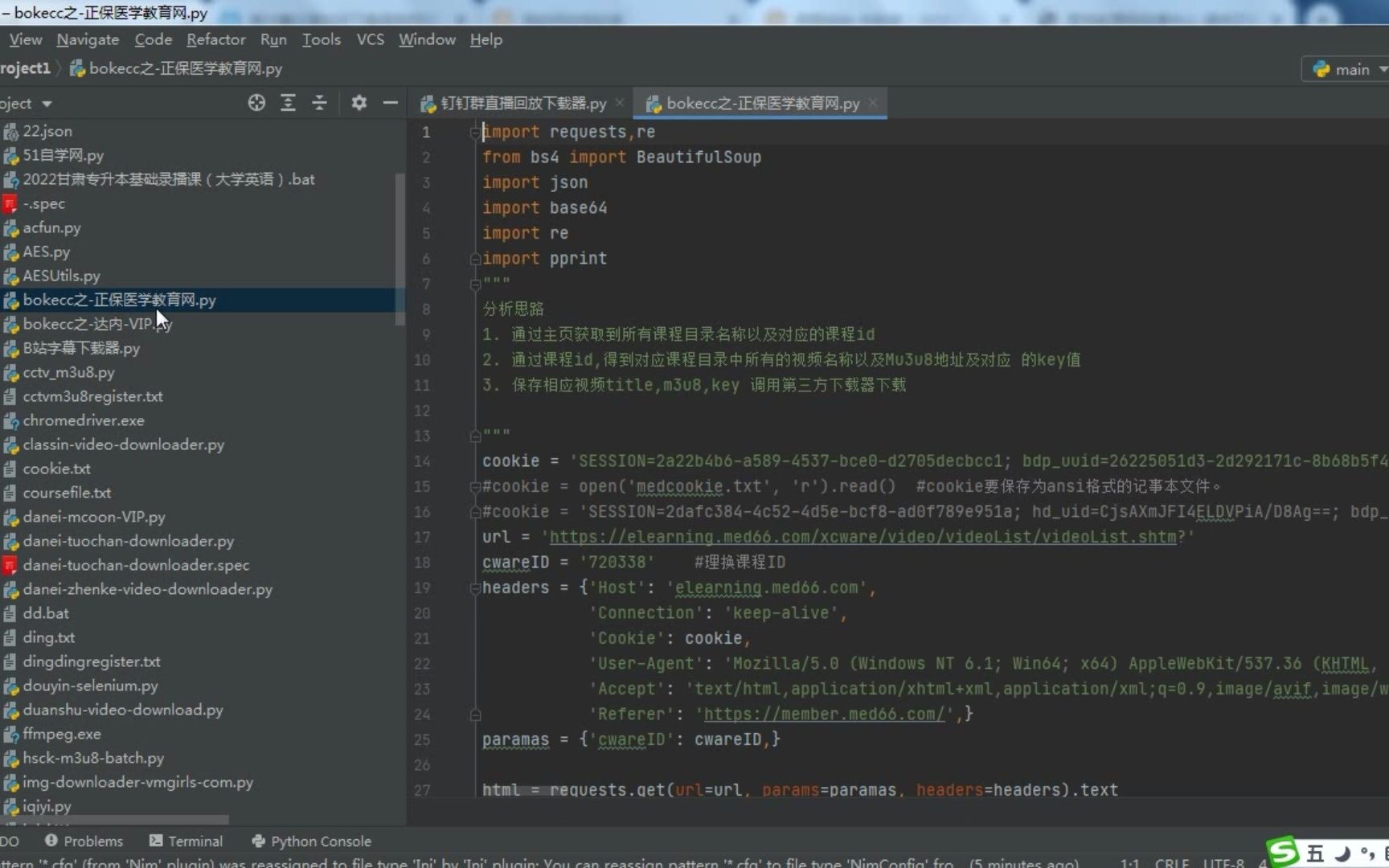
Task: Hide the Project tool window
Action: click(x=391, y=103)
